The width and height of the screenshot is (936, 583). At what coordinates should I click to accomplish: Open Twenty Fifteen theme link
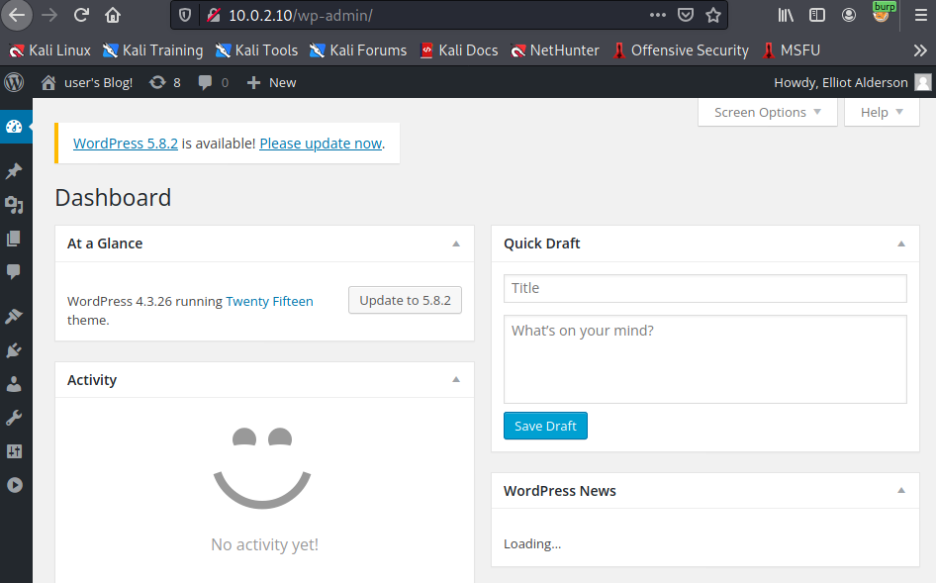pyautogui.click(x=269, y=301)
